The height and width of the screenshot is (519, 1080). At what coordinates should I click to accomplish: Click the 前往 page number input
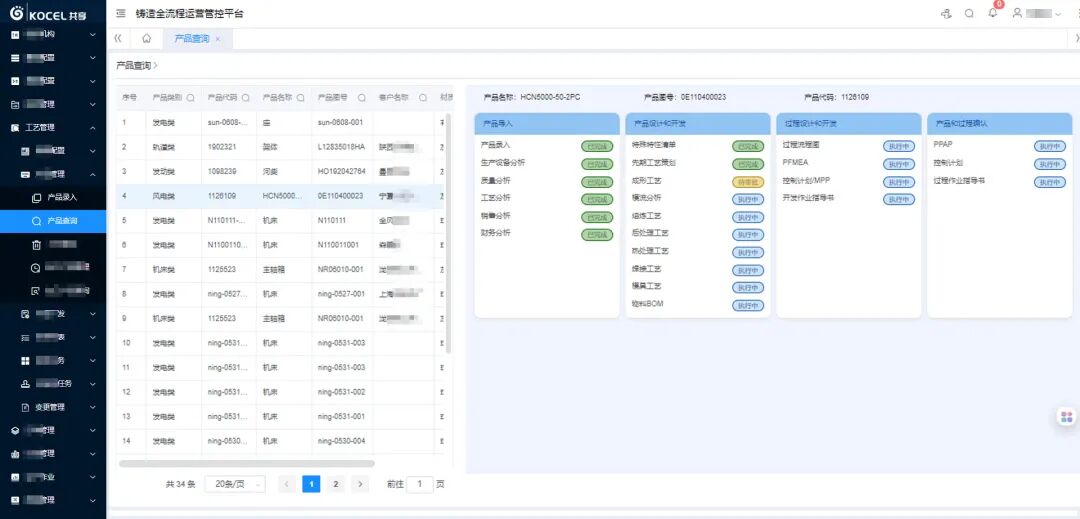pos(420,484)
